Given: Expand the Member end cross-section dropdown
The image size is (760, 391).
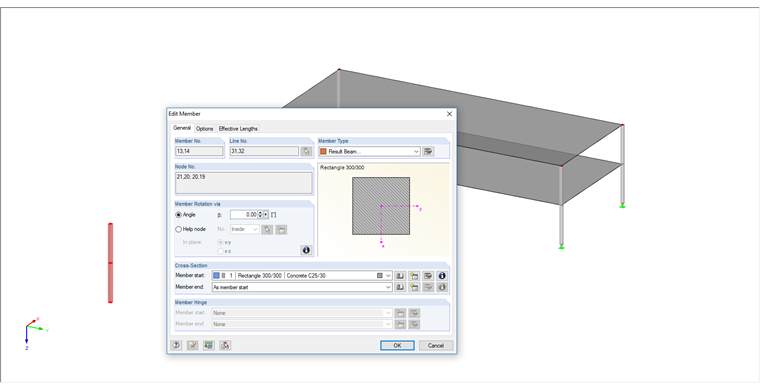Looking at the screenshot, I should pos(388,287).
